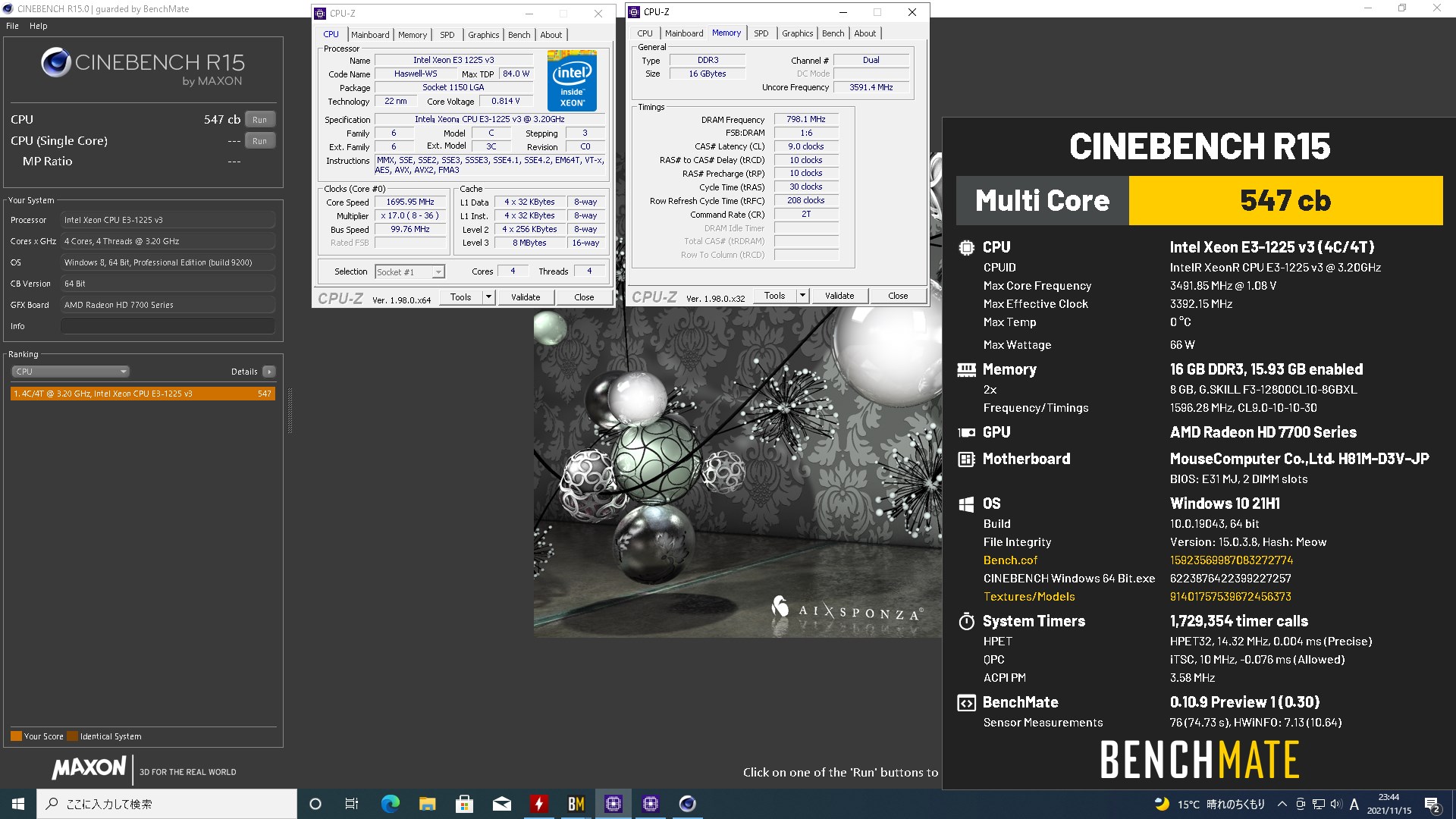Screen dimensions: 1456x819
Task: Open red lightning bolt app on taskbar
Action: [538, 804]
